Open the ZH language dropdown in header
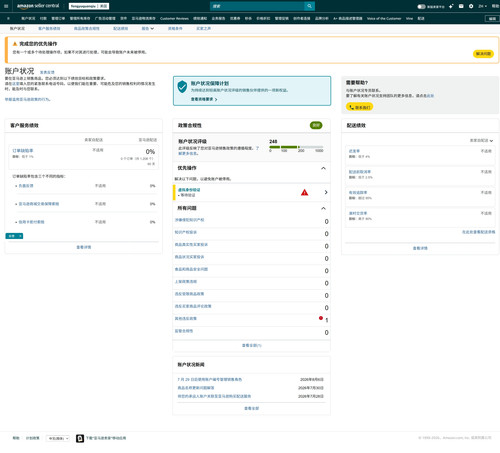The height and width of the screenshot is (453, 500). (x=482, y=6)
